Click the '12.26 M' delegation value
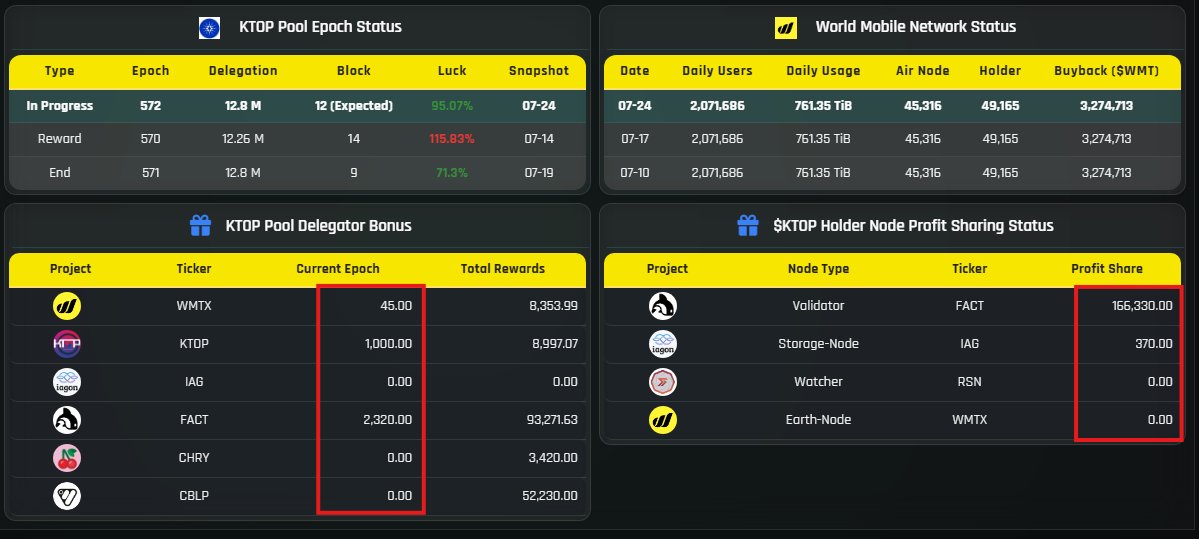Viewport: 1199px width, 539px height. click(x=243, y=139)
